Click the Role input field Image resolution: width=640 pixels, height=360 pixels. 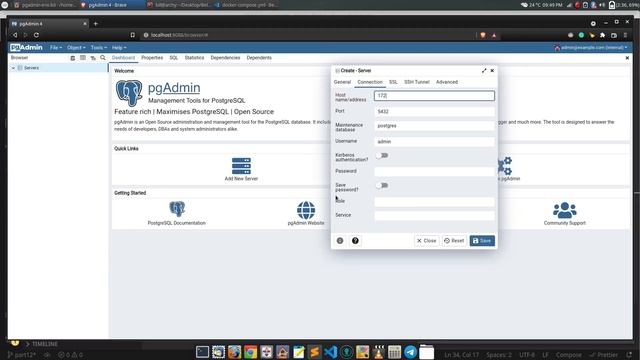(434, 202)
